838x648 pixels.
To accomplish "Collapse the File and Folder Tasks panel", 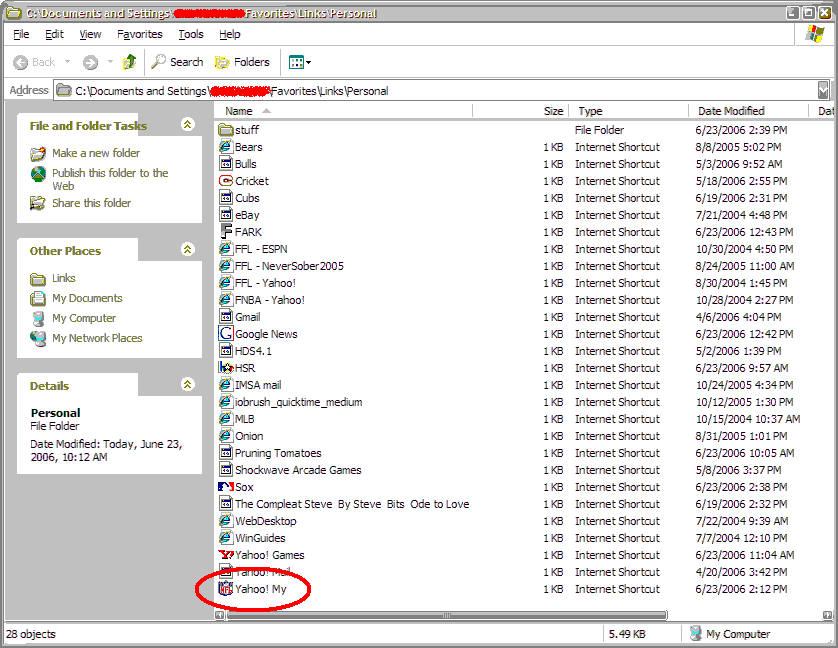I will (188, 125).
